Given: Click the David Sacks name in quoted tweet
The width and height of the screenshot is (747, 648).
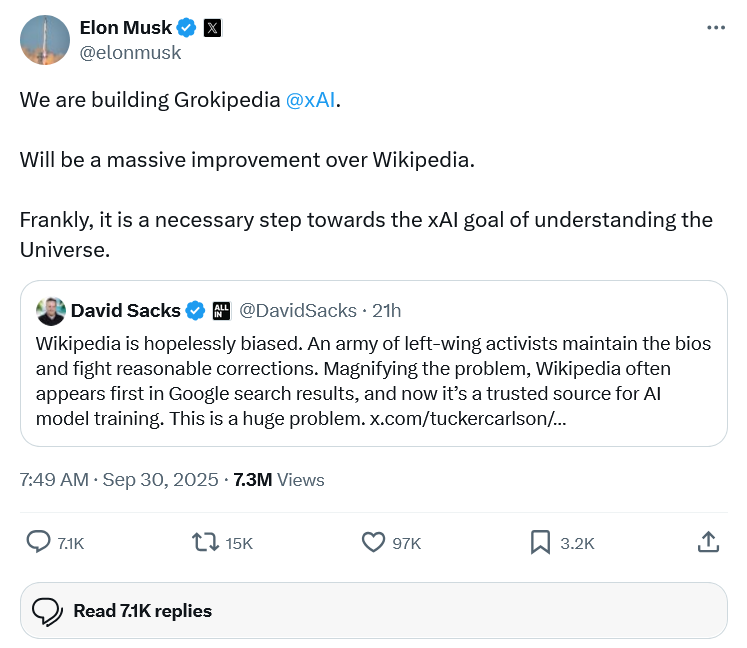Looking at the screenshot, I should click(125, 310).
